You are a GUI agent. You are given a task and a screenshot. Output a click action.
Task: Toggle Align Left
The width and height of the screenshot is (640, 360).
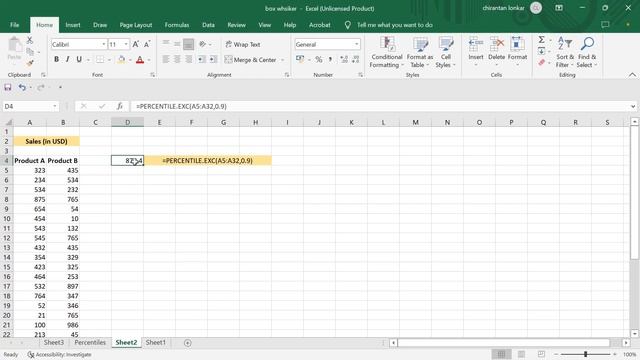click(x=166, y=60)
